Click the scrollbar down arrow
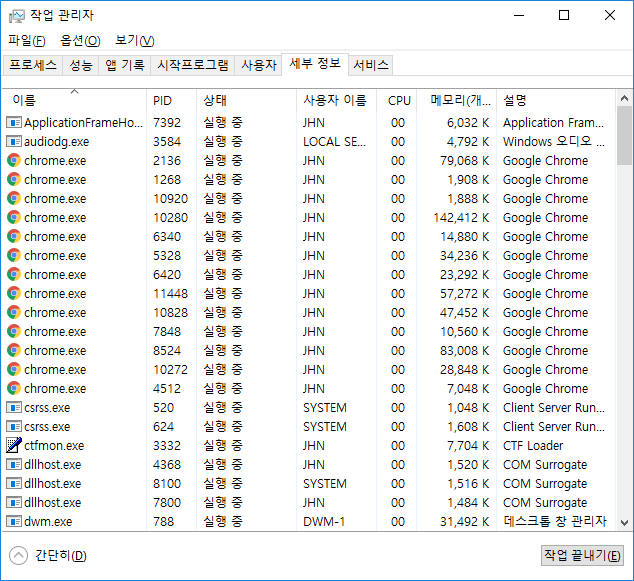The image size is (634, 581). 624,523
